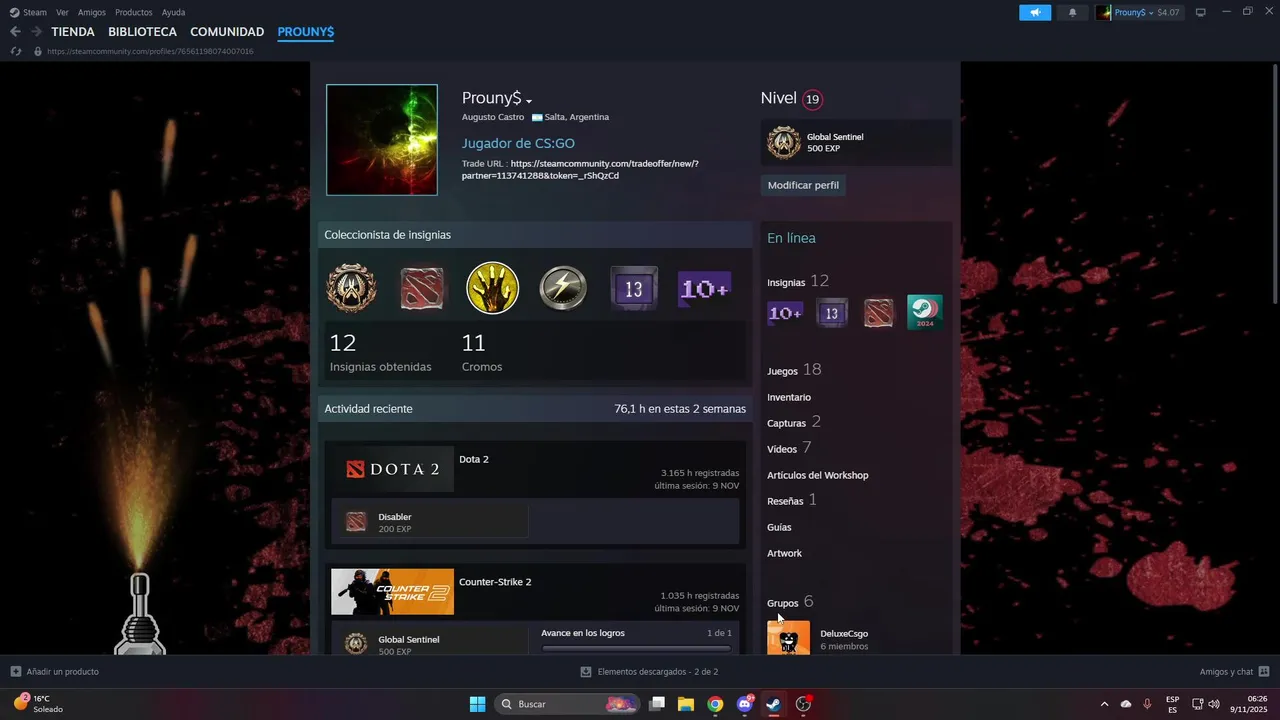The height and width of the screenshot is (720, 1280).
Task: Click the Dota 2 game banner
Action: pyautogui.click(x=392, y=469)
